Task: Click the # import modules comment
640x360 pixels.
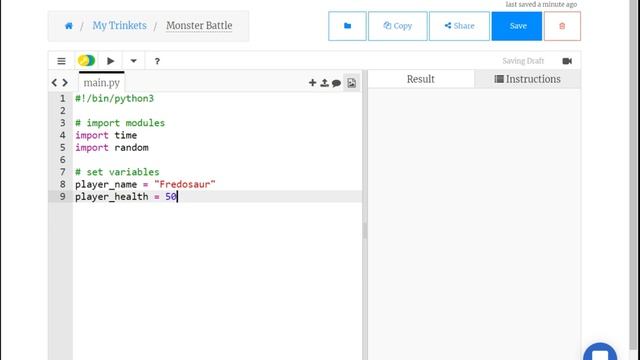Action: click(120, 123)
